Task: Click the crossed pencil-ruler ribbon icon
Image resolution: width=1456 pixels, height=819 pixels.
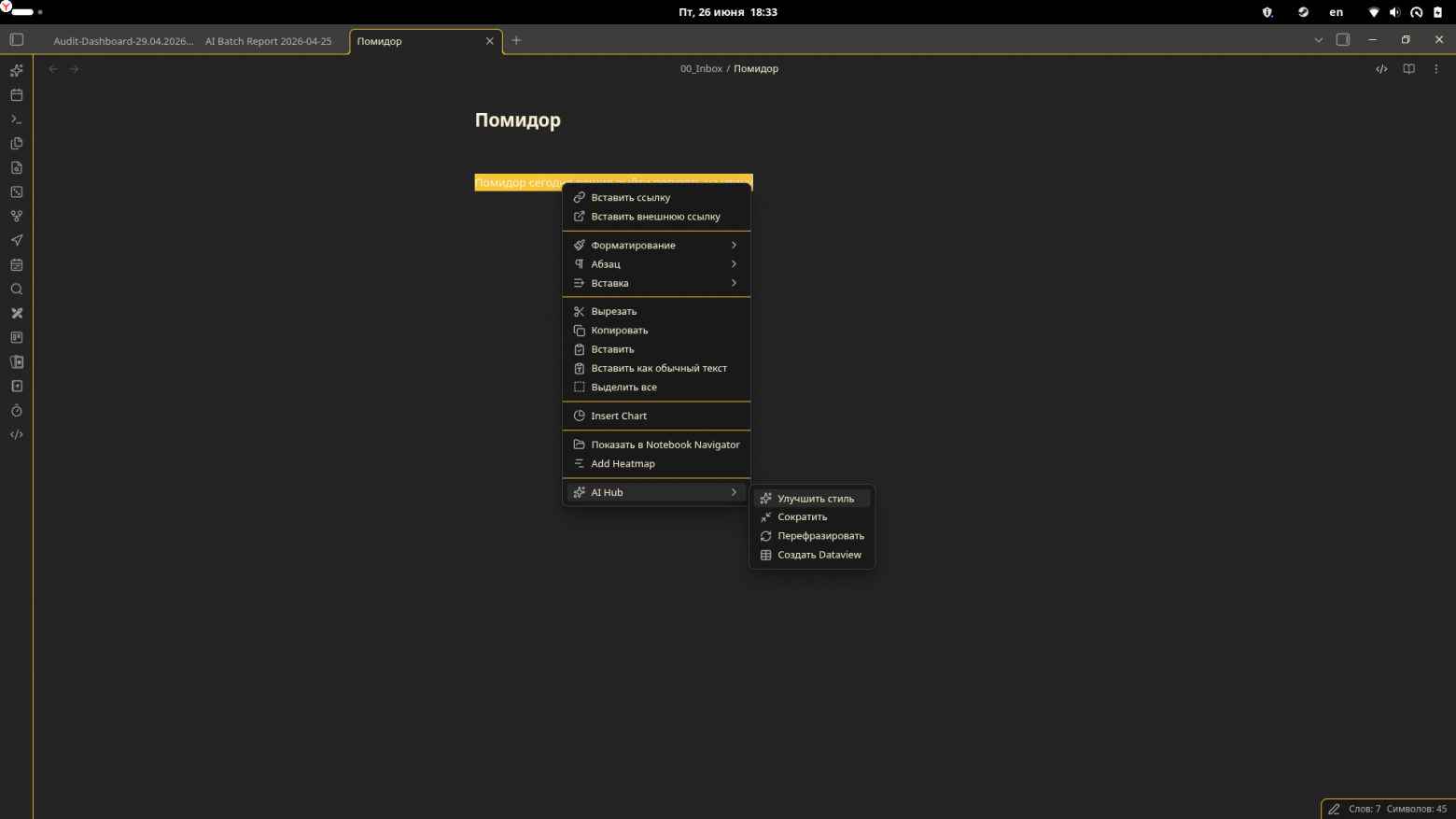Action: point(16,314)
